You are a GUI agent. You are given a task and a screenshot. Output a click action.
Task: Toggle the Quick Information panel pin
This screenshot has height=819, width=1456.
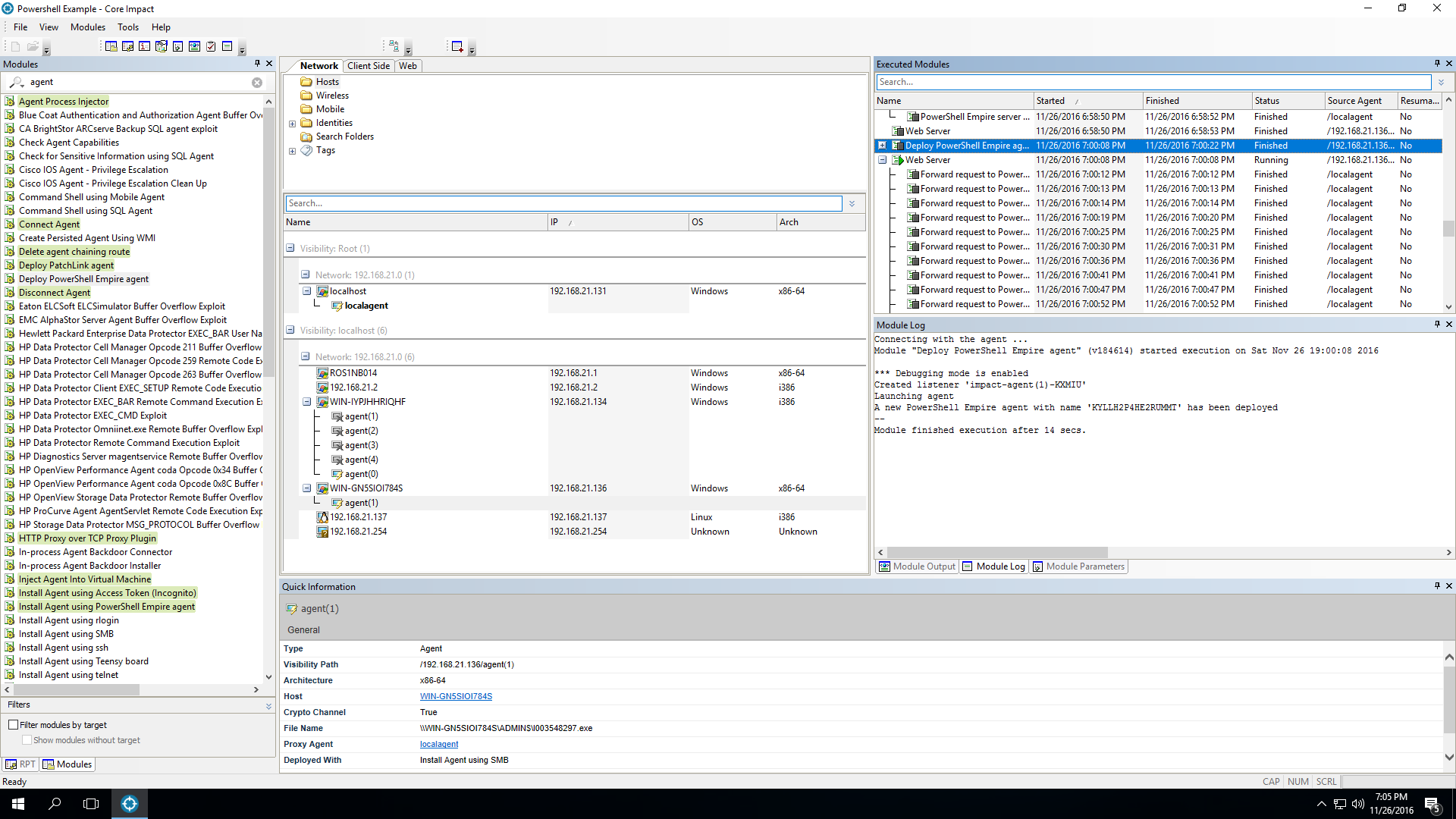point(1437,586)
